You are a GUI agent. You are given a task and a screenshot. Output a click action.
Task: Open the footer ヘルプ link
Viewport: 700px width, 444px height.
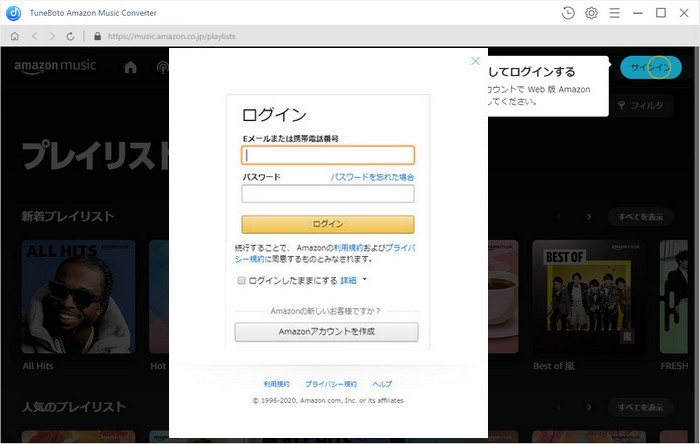pos(382,384)
